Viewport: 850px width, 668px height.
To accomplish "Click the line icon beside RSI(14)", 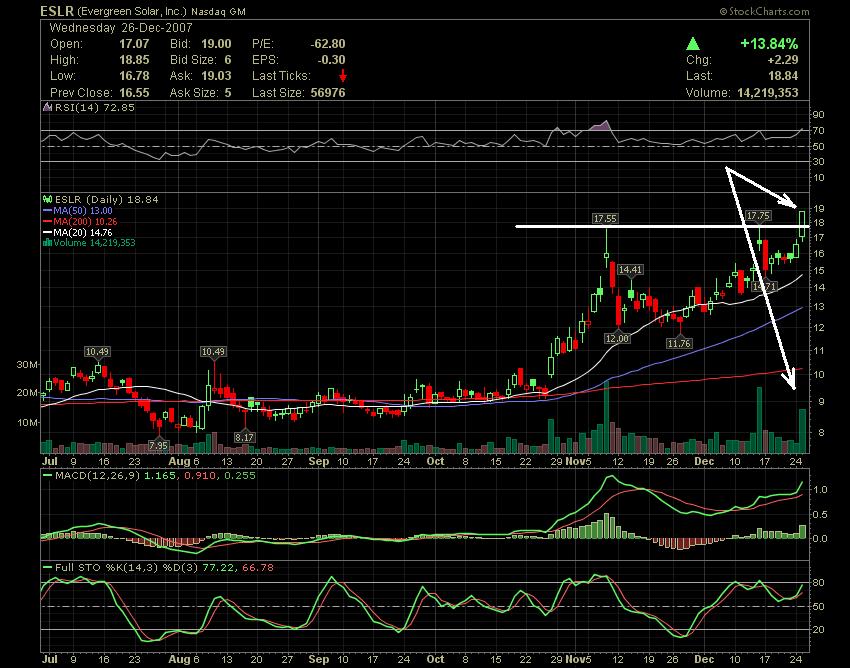I will [x=48, y=107].
